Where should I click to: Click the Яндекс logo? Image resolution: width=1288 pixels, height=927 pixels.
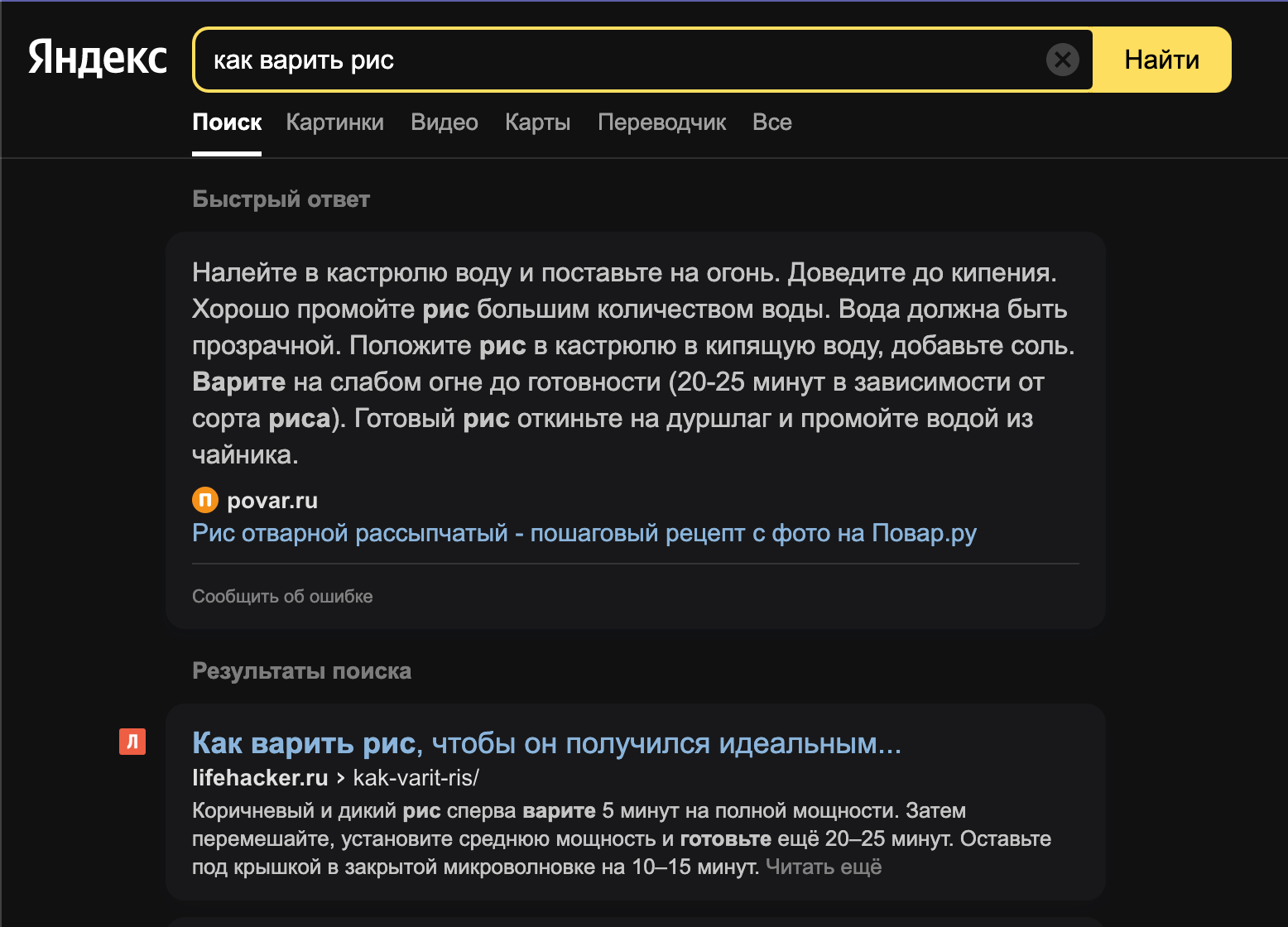tap(98, 59)
